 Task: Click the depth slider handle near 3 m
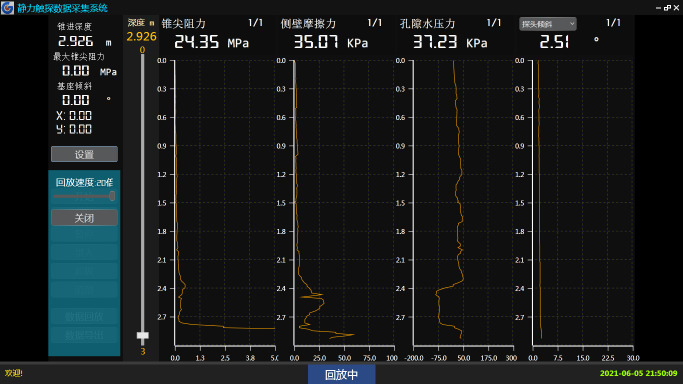point(142,335)
